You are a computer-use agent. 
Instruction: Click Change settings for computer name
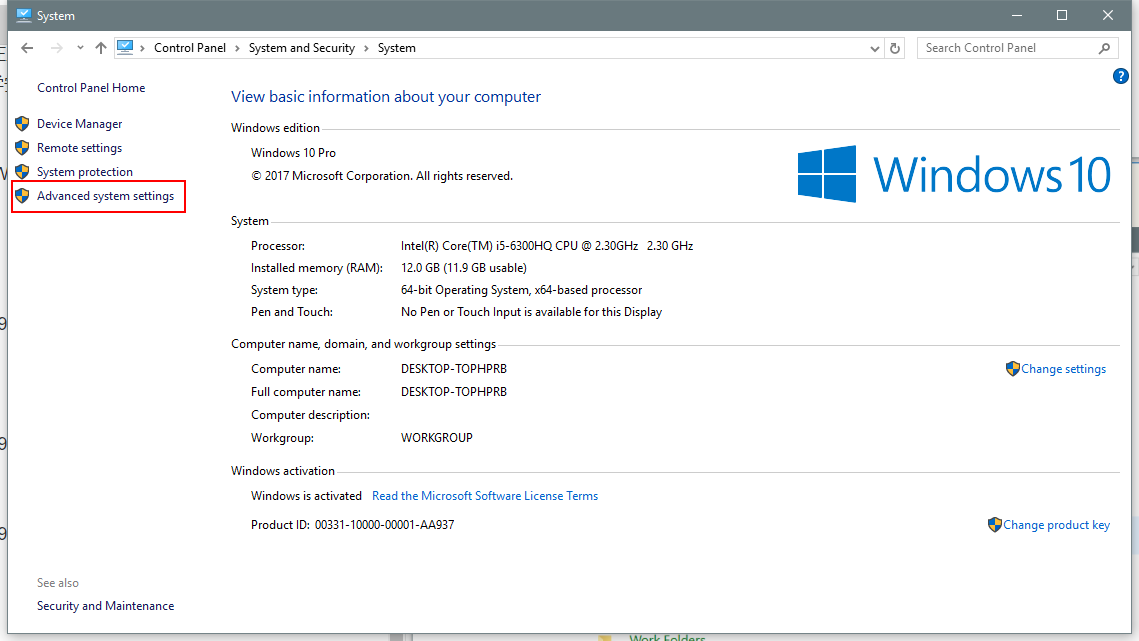(x=1063, y=369)
